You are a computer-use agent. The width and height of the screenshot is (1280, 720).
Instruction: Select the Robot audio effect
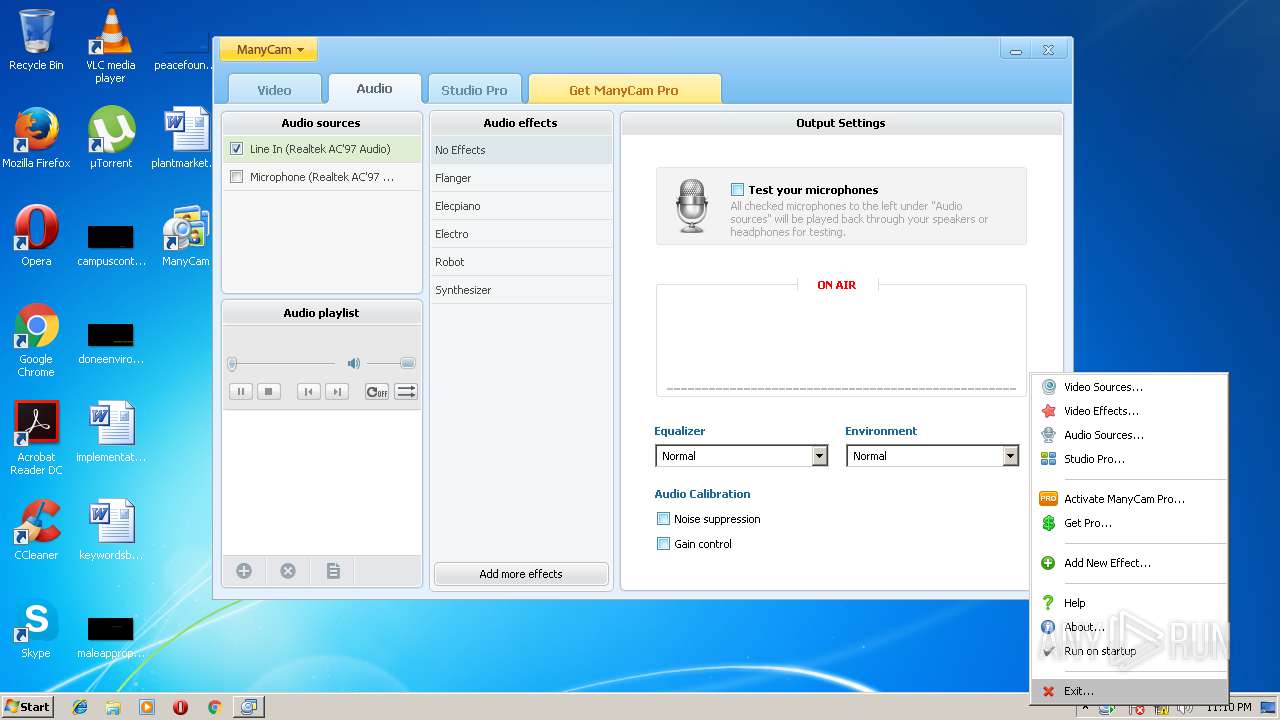coord(521,262)
